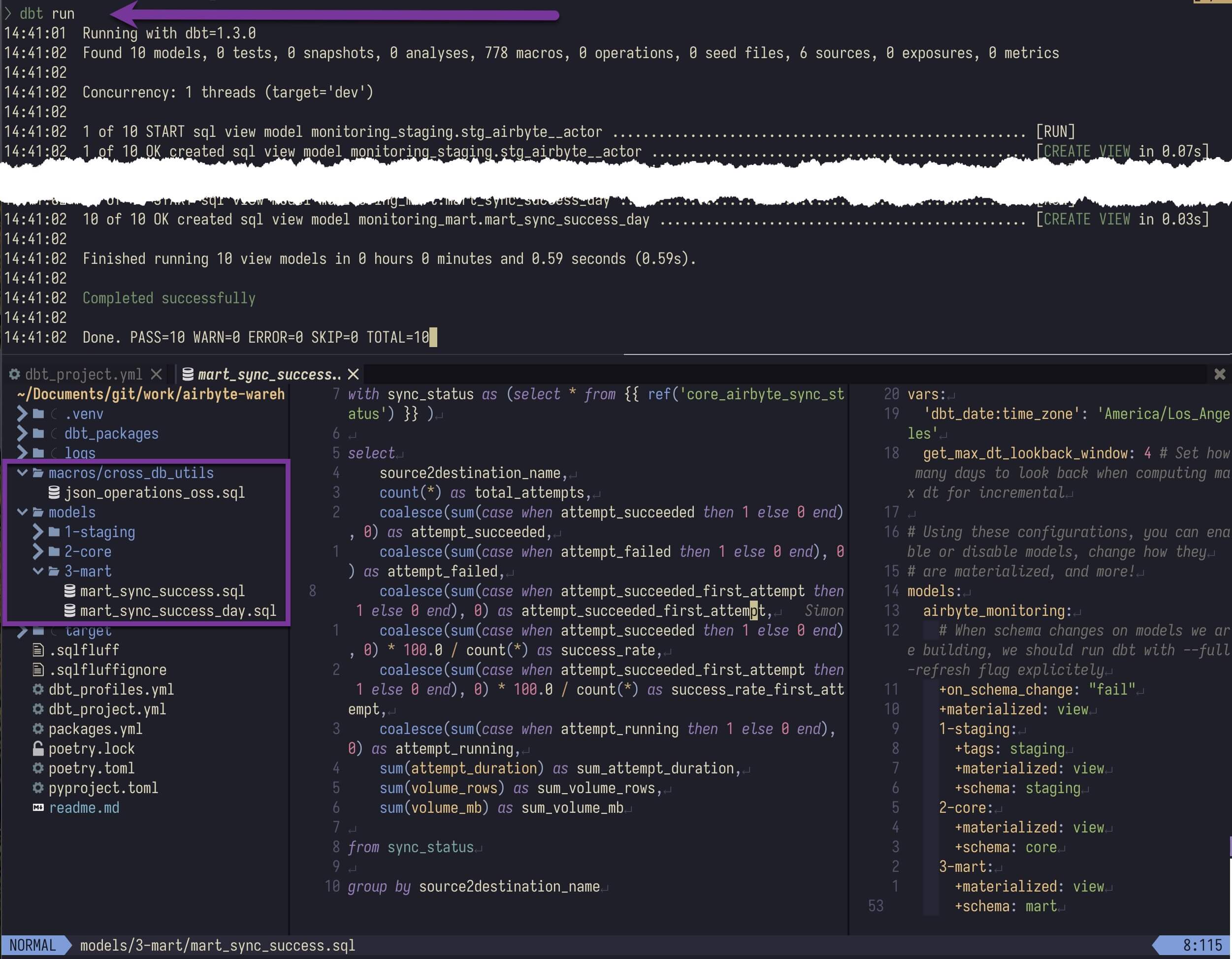Close panel with far-right X button

point(1220,374)
